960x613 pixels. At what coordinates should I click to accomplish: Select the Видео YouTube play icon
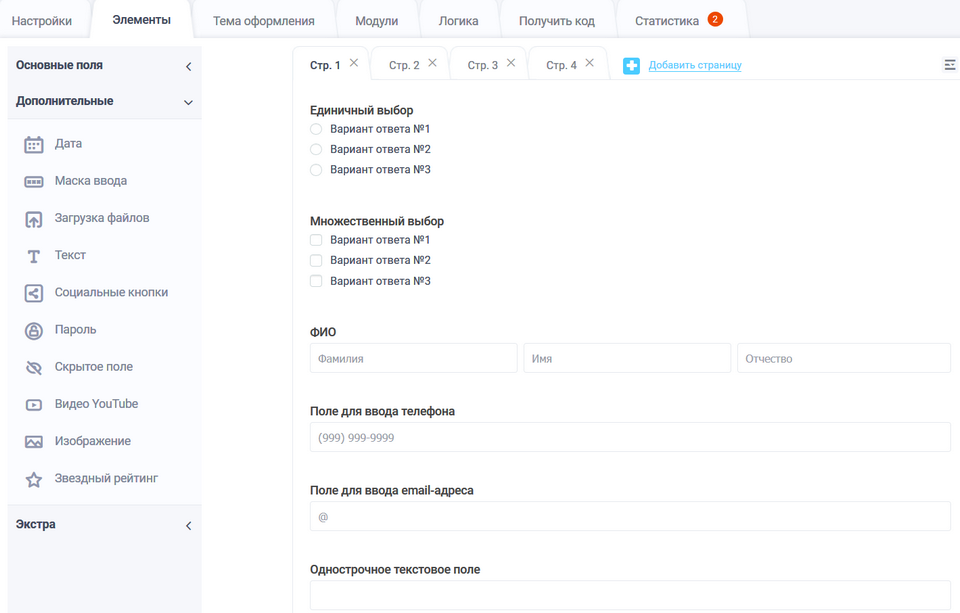[x=34, y=405]
